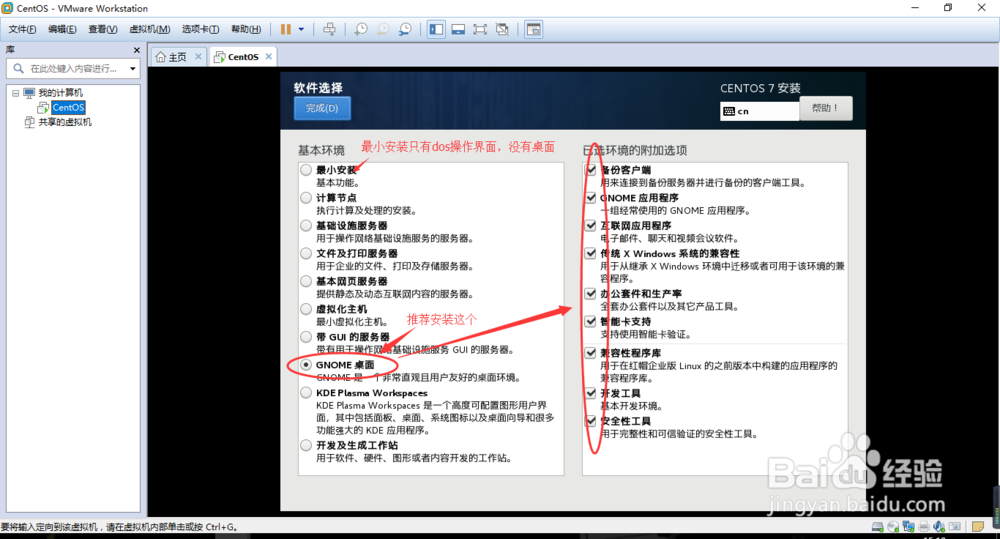Click the cn keyboard layout field
This screenshot has height=539, width=1000.
click(x=760, y=111)
